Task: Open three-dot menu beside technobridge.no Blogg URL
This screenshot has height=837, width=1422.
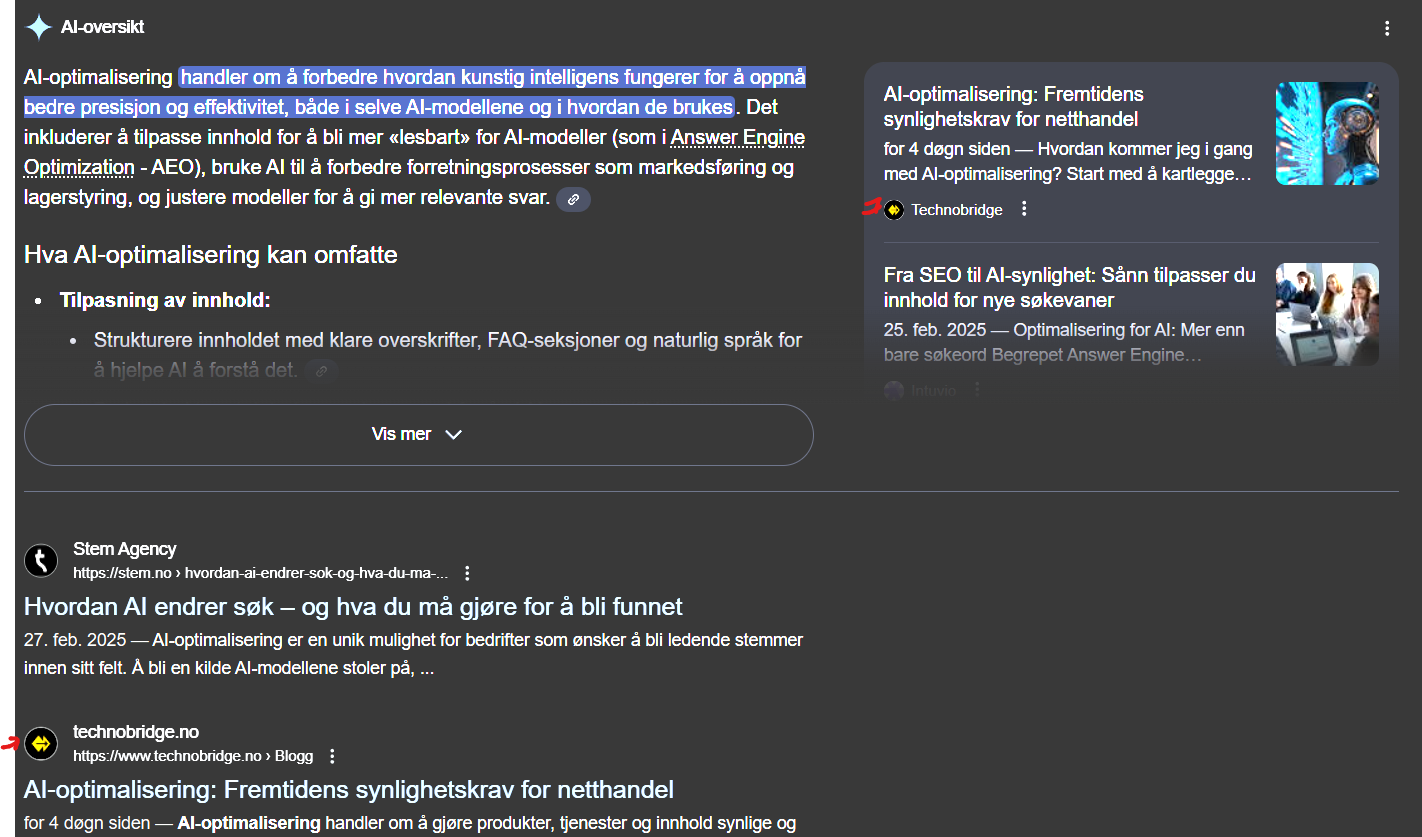Action: point(333,756)
